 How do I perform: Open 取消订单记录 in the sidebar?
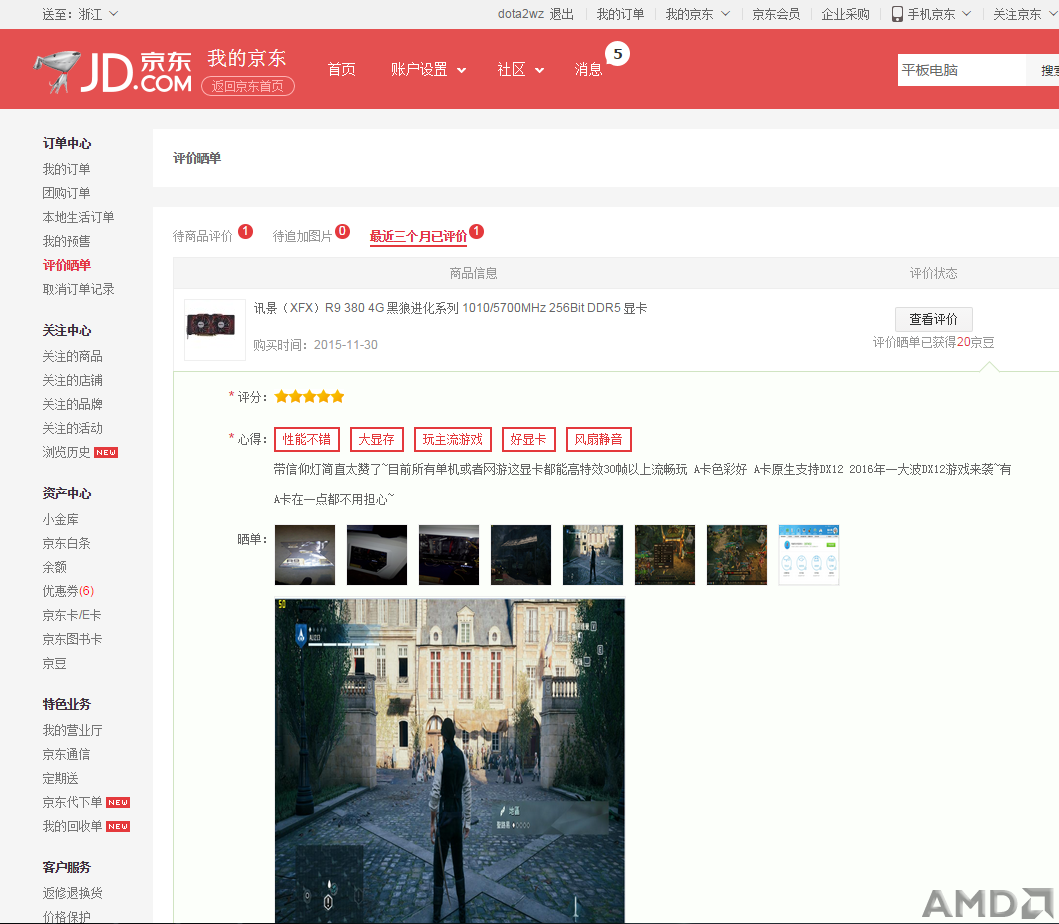(x=78, y=289)
